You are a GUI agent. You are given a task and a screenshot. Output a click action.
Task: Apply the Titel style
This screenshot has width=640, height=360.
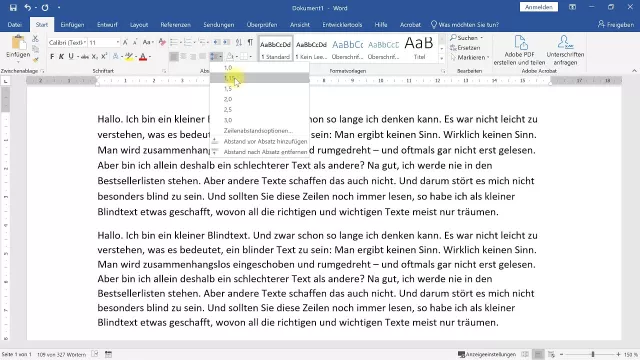(419, 48)
